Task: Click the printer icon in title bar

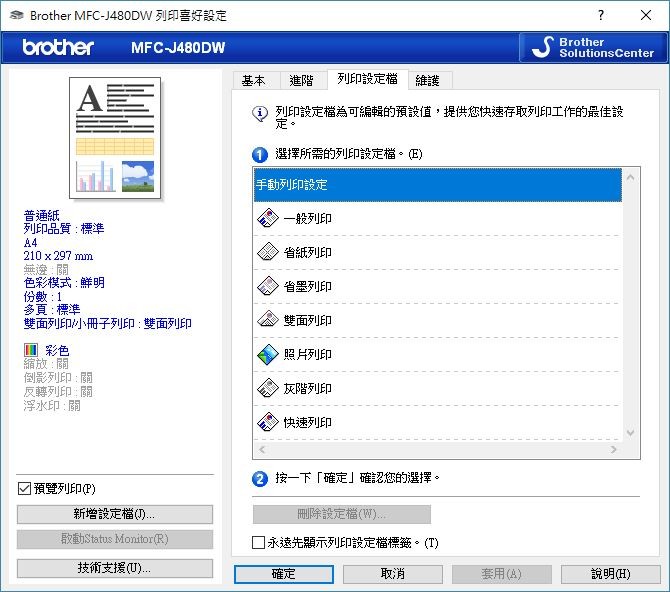Action: pos(16,15)
